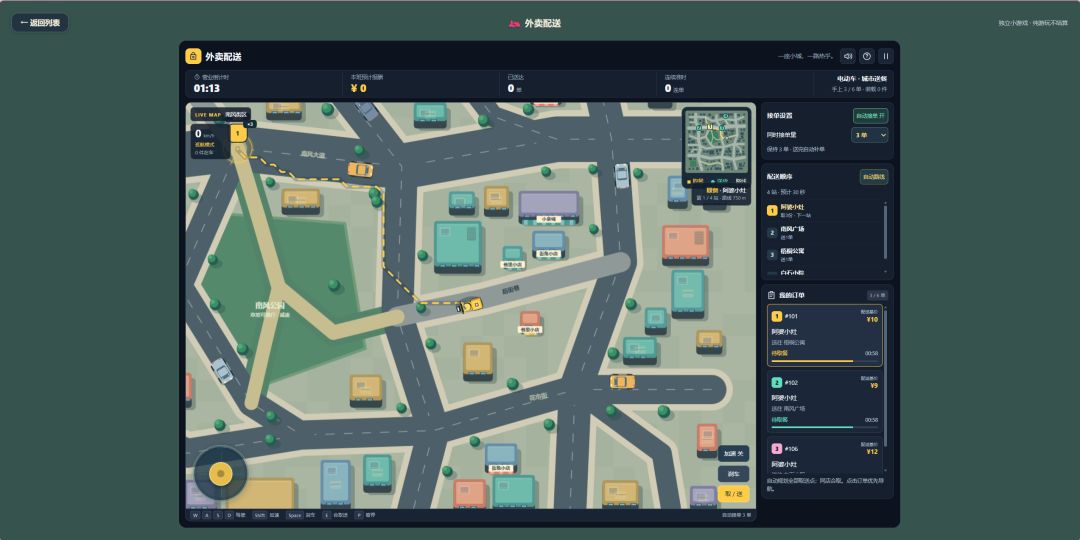Click the speed readout 0 km/h panel

tap(210, 141)
